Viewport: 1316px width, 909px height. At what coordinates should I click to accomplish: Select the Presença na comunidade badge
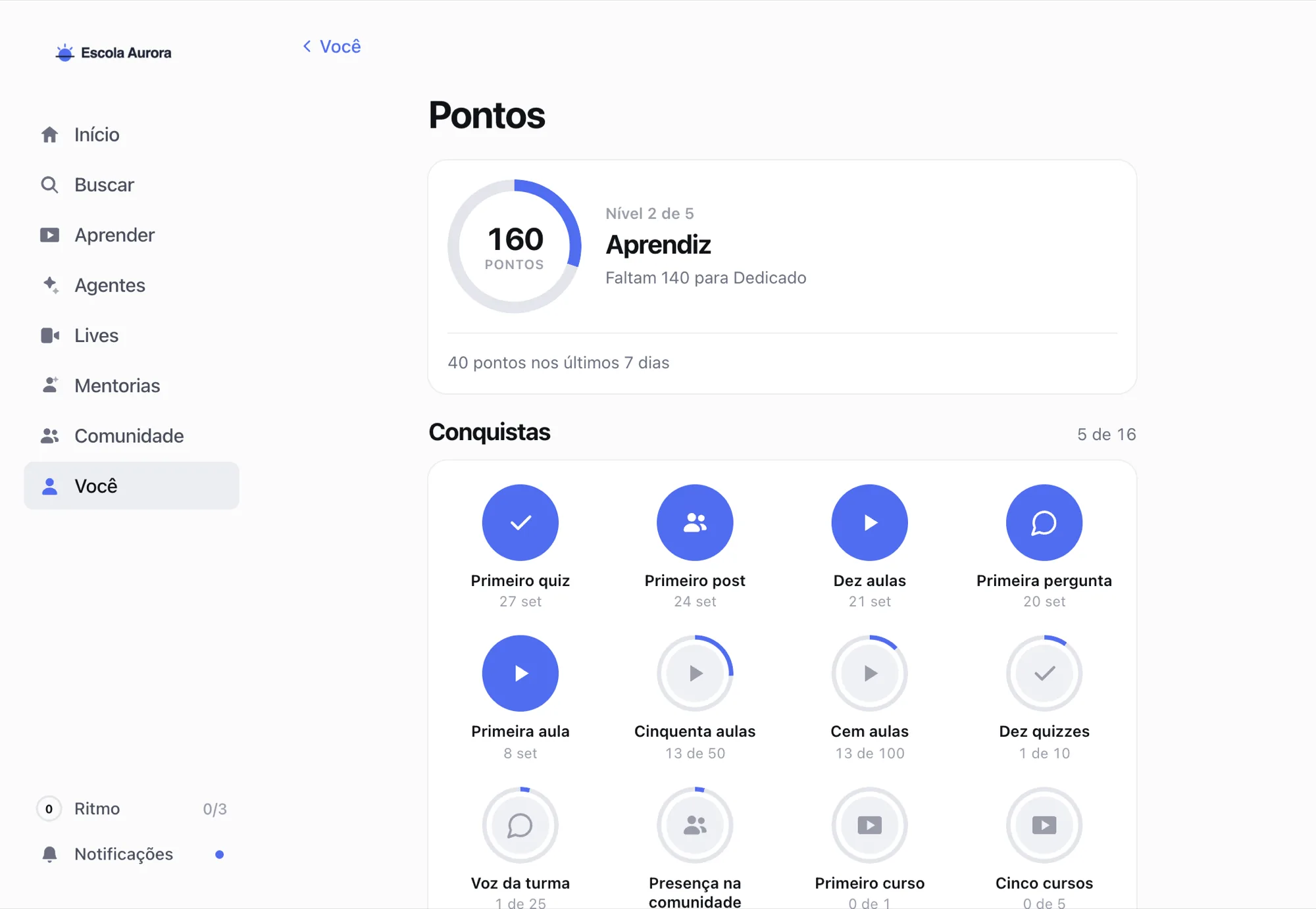[695, 825]
